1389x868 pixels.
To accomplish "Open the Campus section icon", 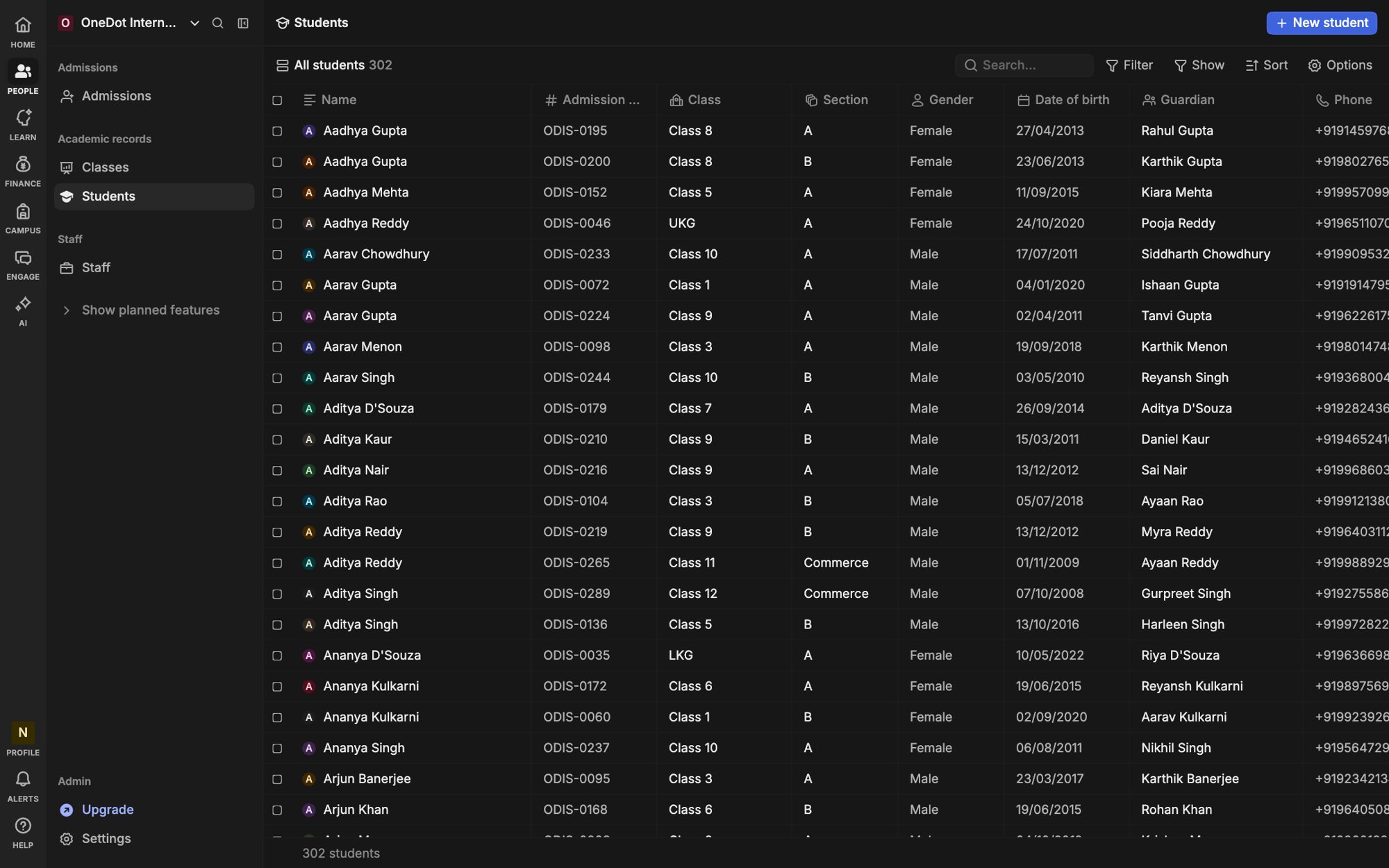I will 23,211.
